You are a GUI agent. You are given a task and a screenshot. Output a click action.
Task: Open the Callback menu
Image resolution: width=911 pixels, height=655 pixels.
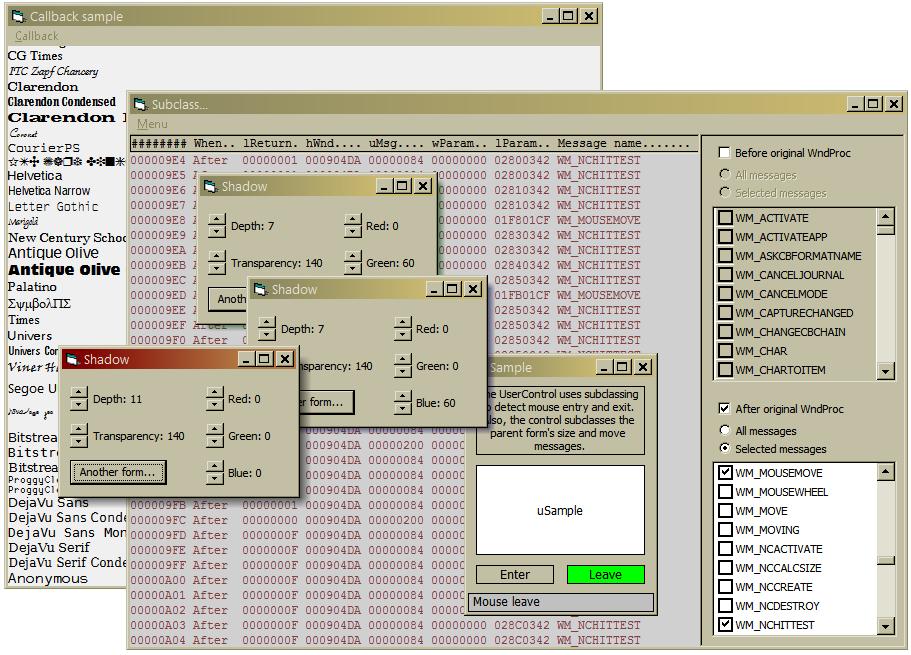36,36
